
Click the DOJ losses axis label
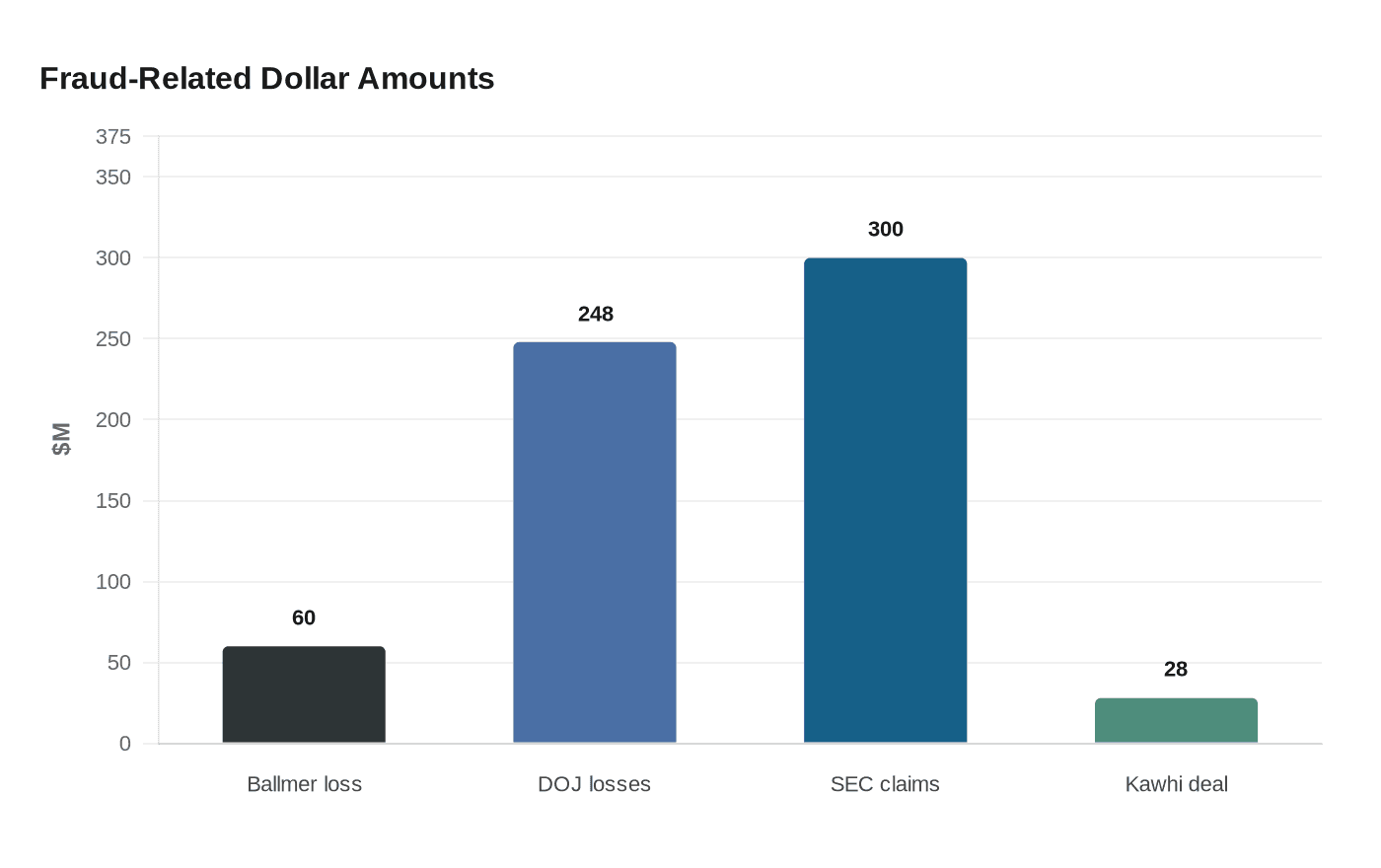595,784
